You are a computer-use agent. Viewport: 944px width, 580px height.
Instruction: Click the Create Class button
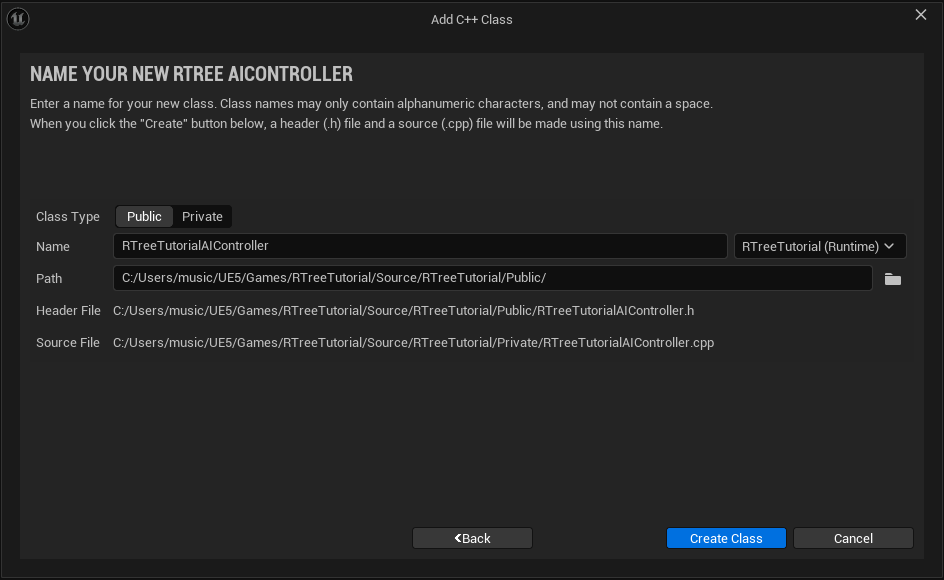pos(726,538)
